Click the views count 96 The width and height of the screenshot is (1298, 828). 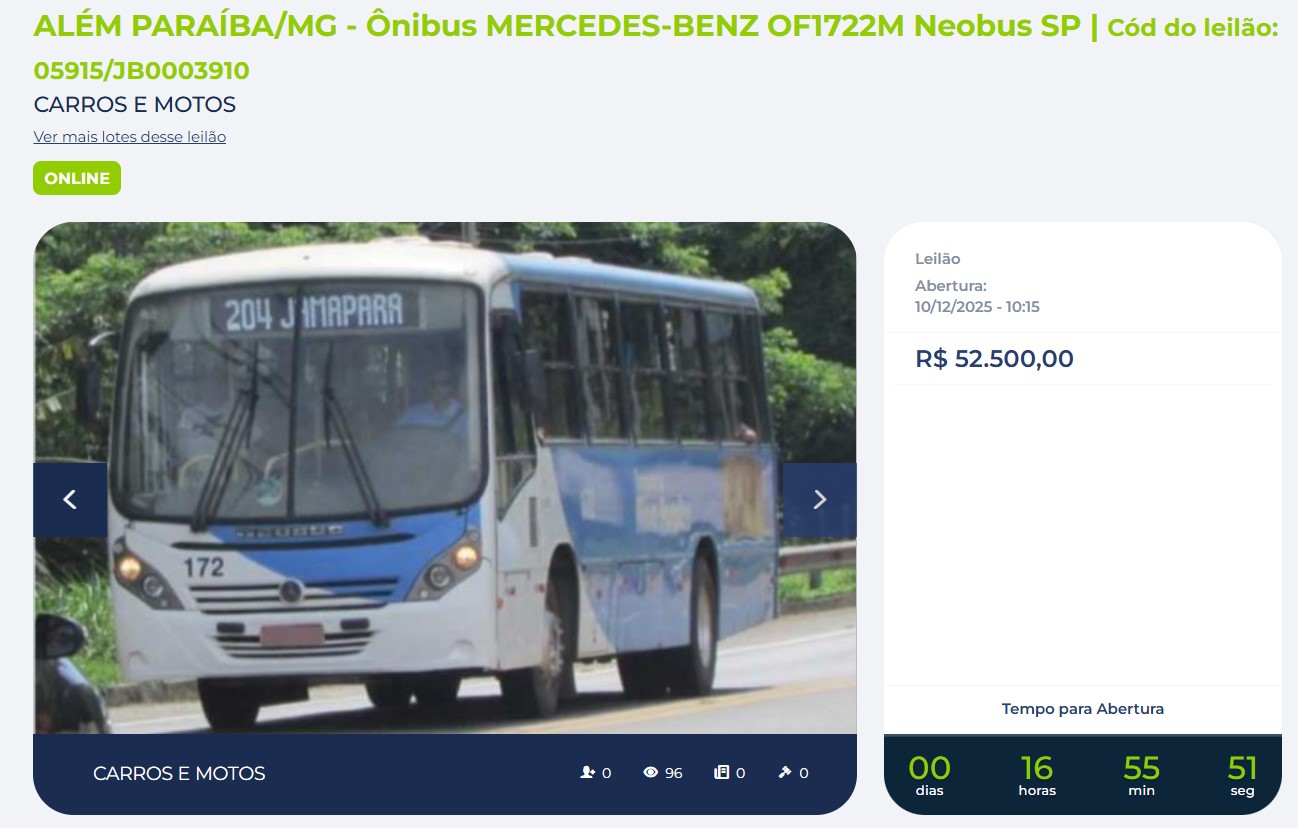point(674,773)
